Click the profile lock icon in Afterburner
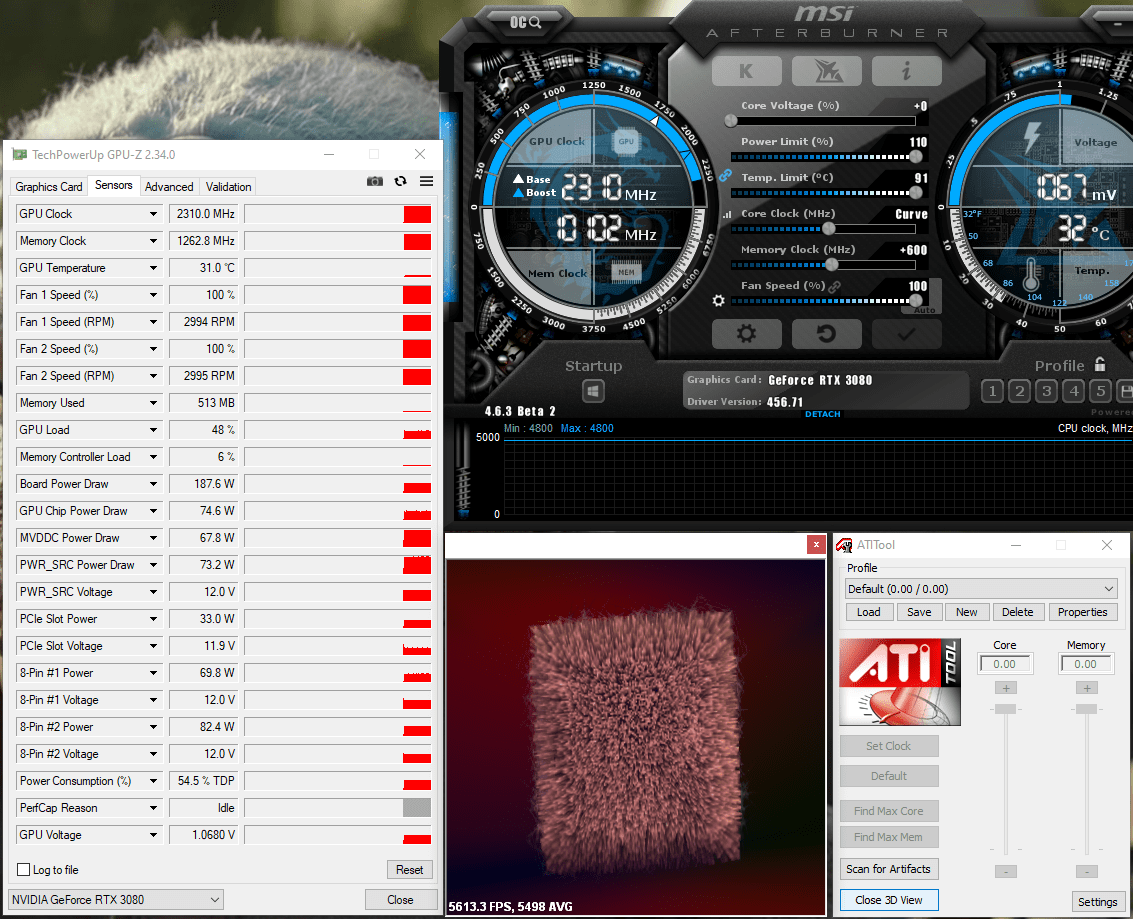 [1100, 364]
